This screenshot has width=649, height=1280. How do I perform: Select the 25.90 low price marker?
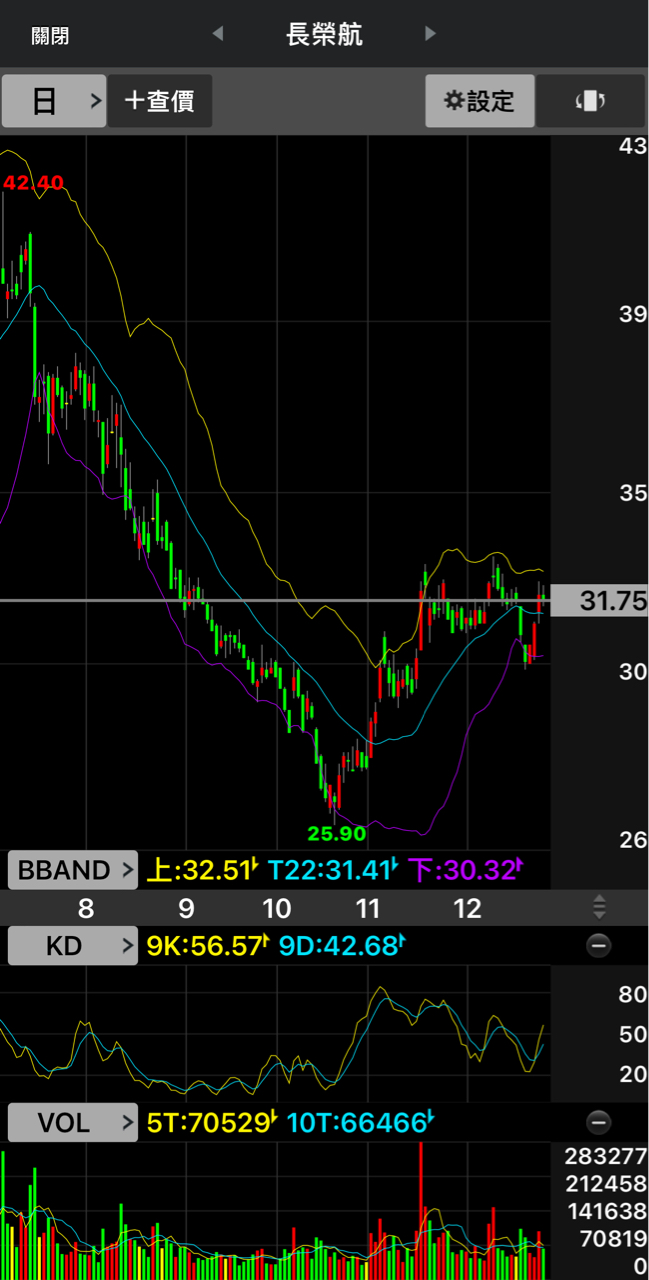[336, 833]
